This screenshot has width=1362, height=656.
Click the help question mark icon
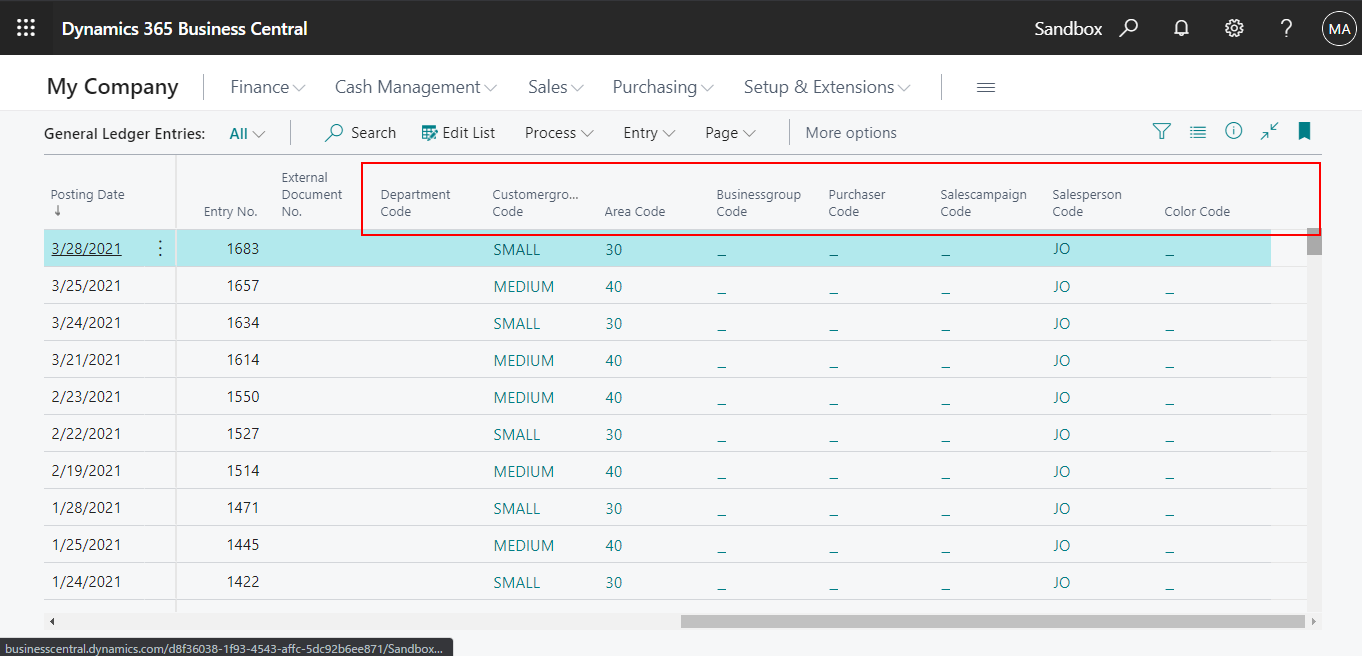pyautogui.click(x=1286, y=27)
